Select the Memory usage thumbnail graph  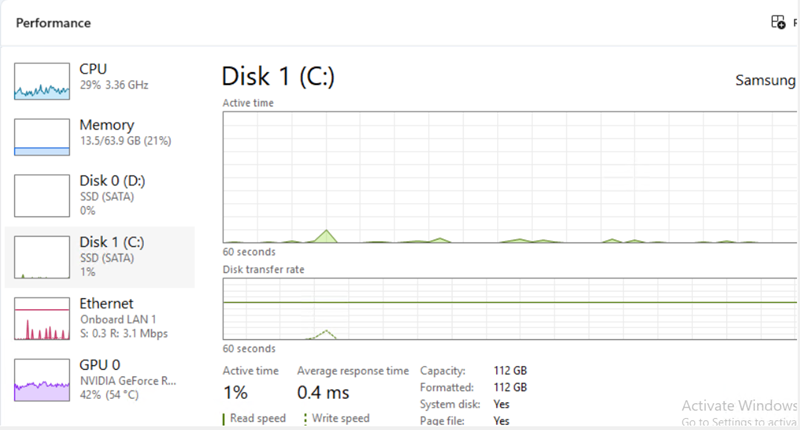tap(41, 137)
